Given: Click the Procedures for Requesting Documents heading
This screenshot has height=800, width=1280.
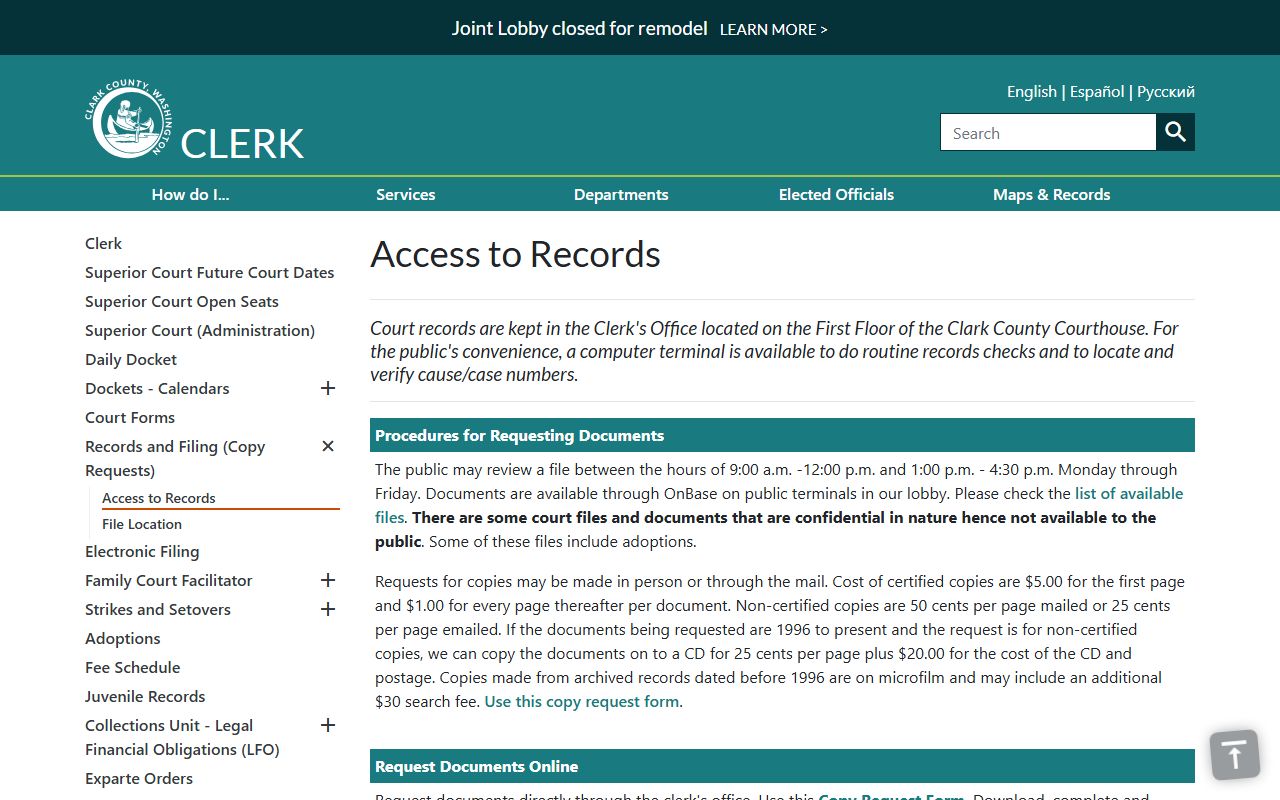Looking at the screenshot, I should click(520, 435).
